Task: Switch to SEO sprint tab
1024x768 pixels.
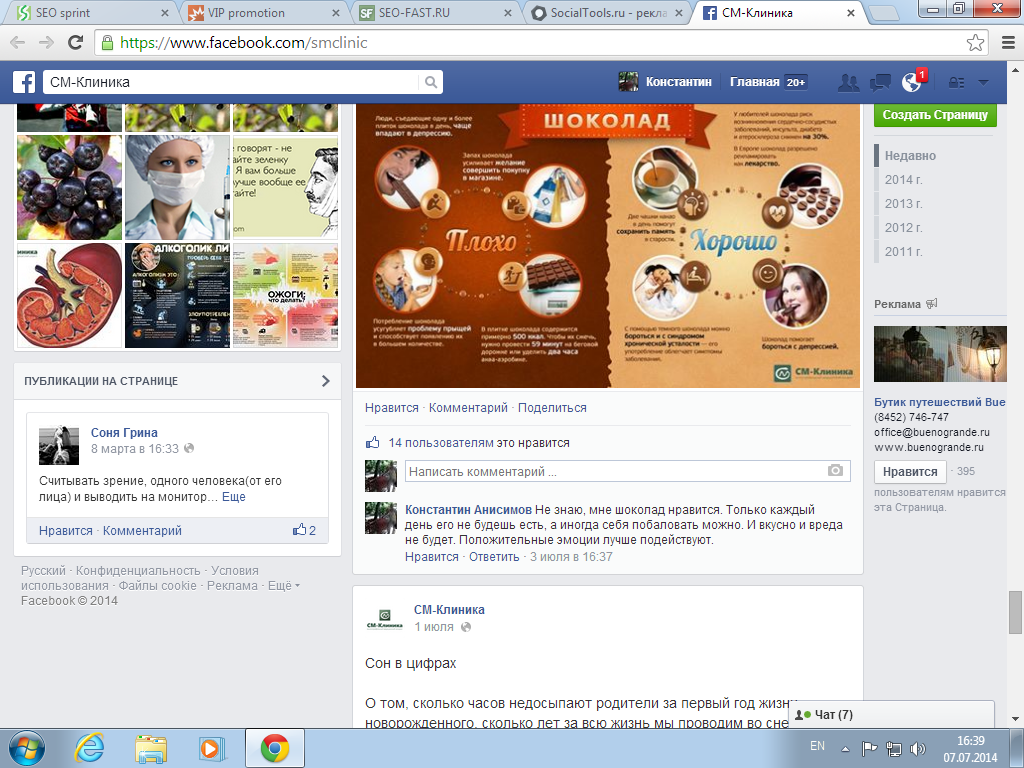Action: 90,12
